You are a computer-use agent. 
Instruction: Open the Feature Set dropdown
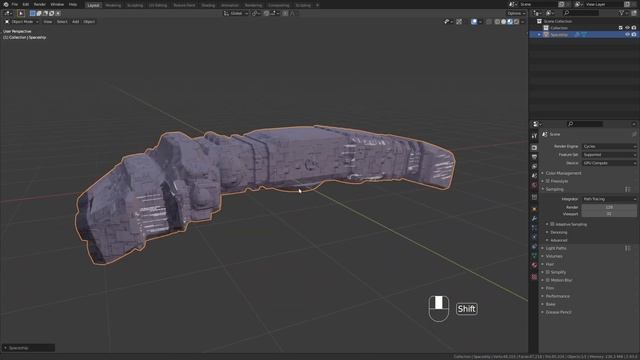click(609, 155)
